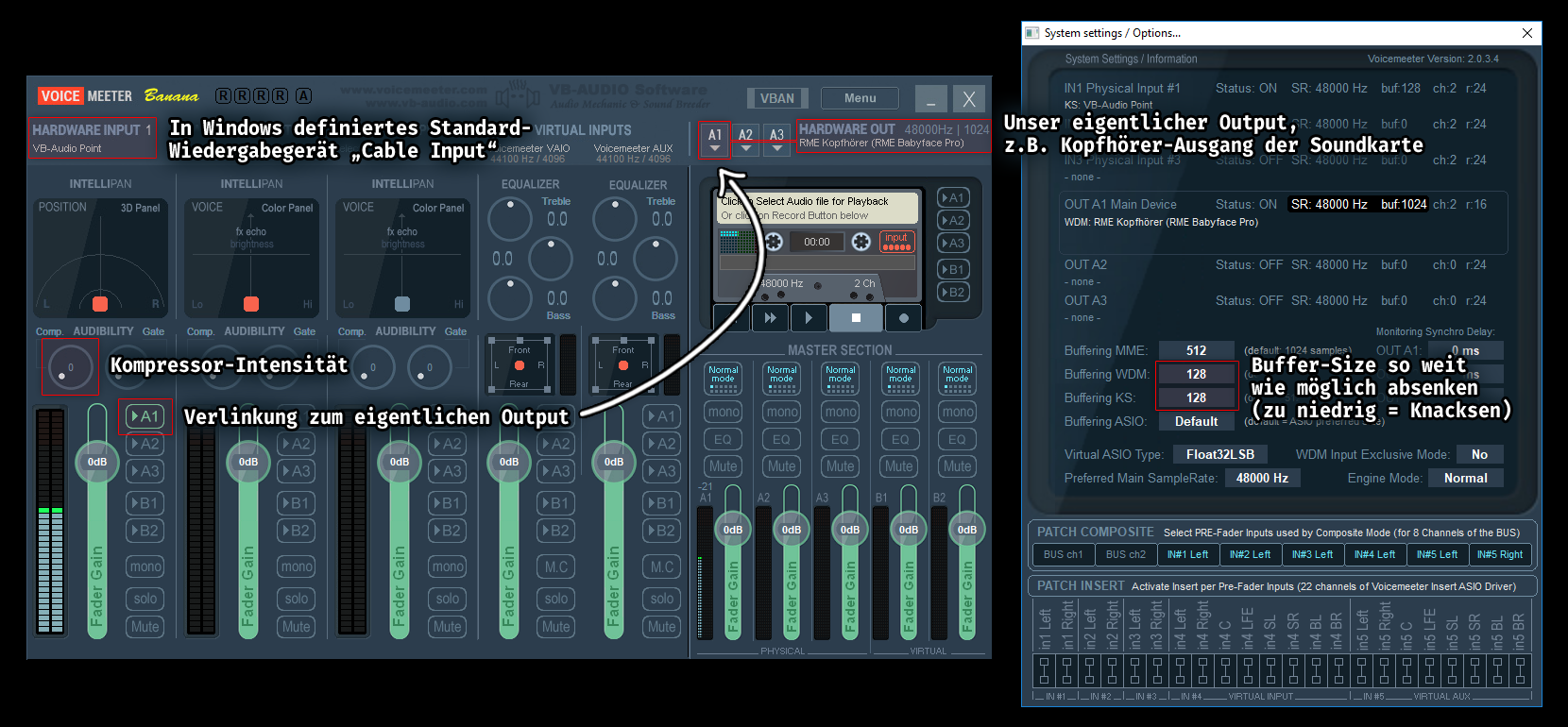Enable A1 routing on Hardware Input 1
This screenshot has width=1568, height=727.
[145, 416]
